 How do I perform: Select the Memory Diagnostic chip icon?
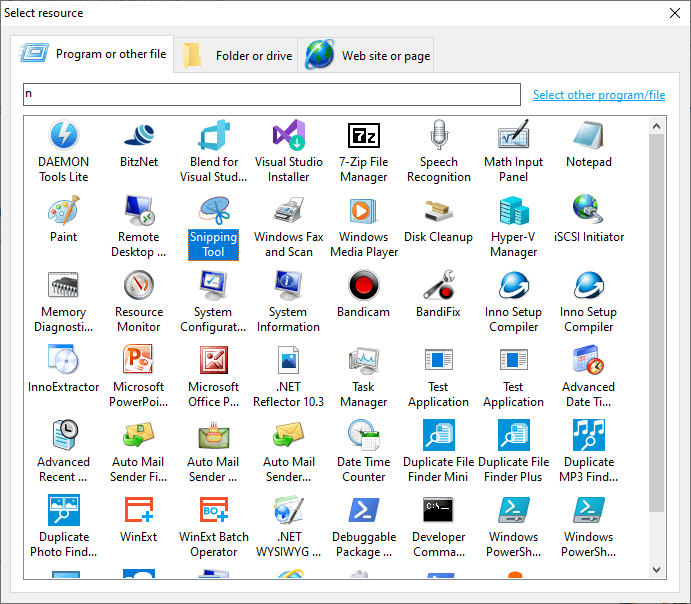64,285
